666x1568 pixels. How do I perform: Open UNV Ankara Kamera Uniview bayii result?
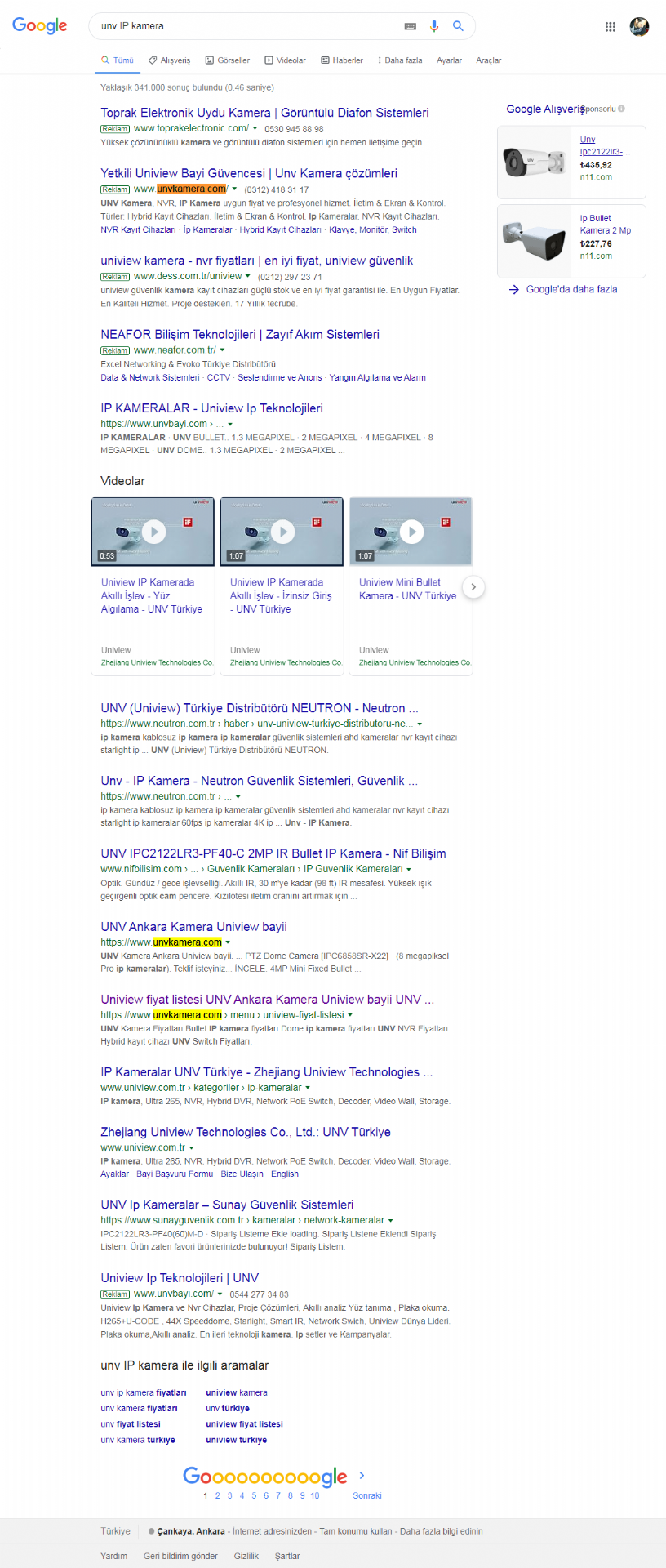coord(193,927)
